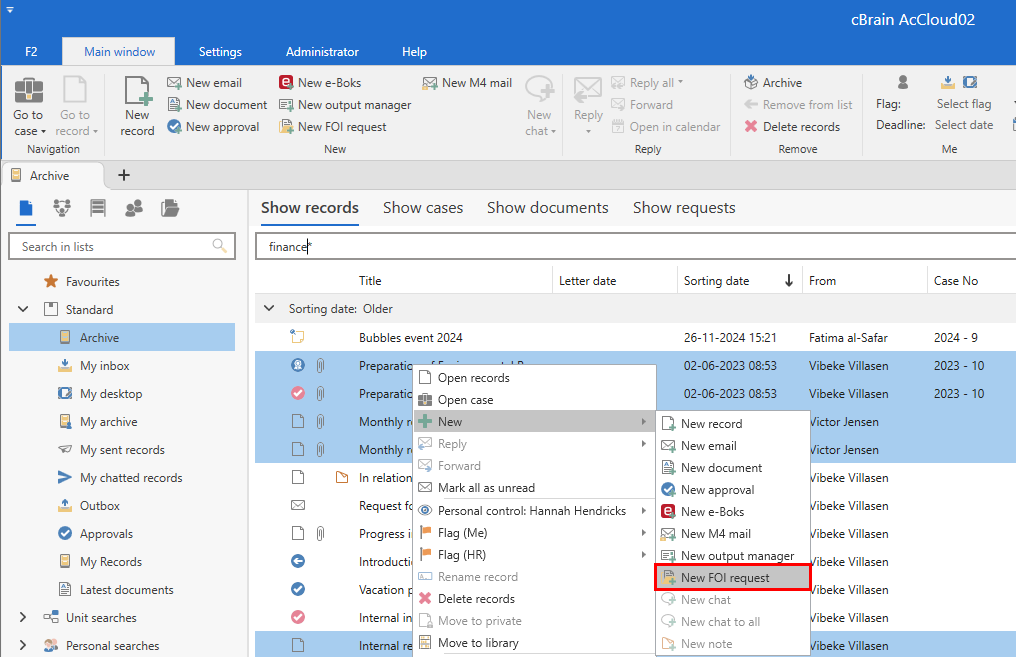Switch to the Settings ribbon tab

pos(220,52)
